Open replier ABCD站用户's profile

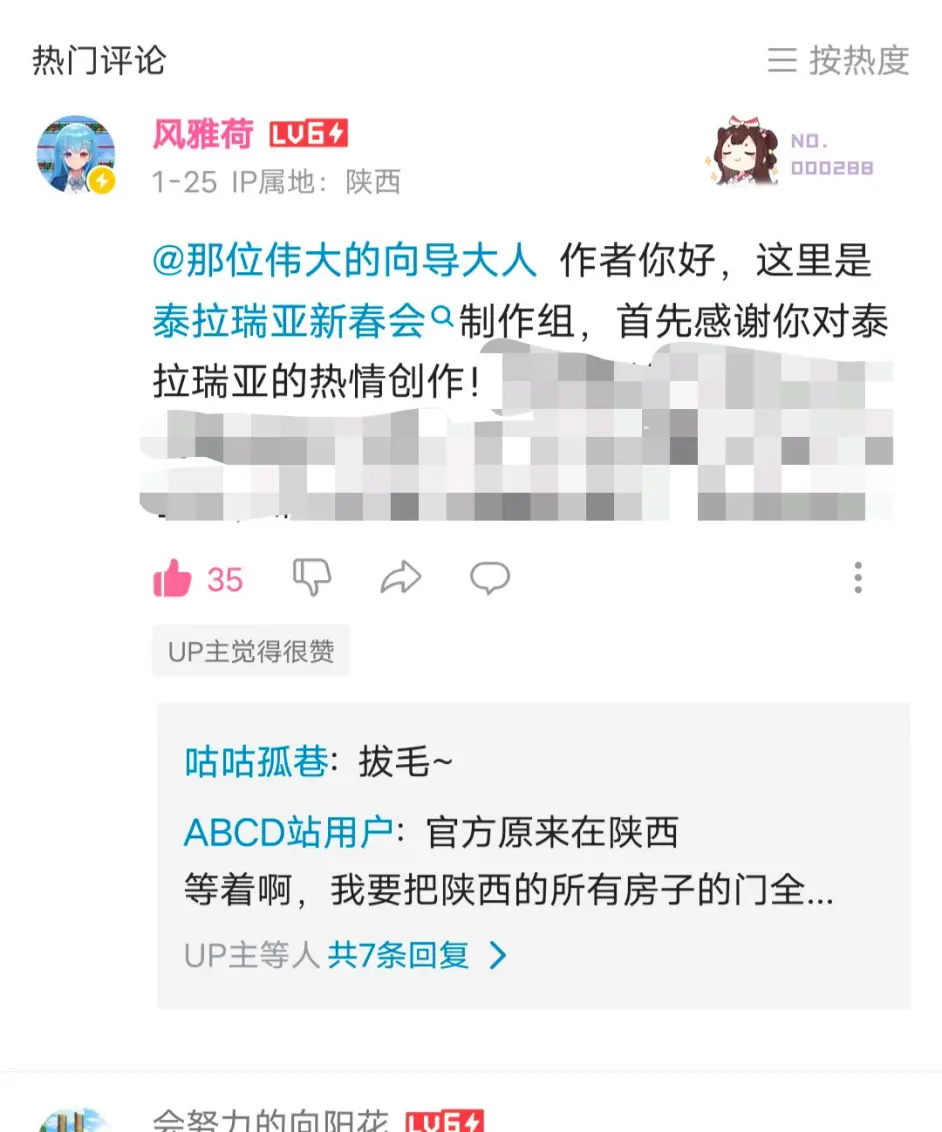coord(289,832)
